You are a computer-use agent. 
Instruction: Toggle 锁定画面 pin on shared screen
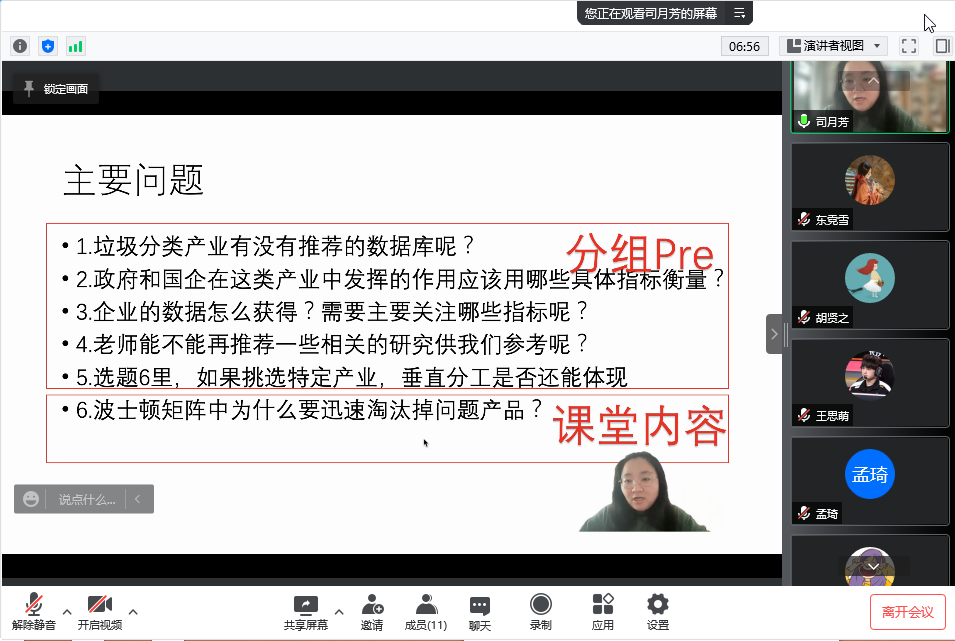click(x=56, y=89)
